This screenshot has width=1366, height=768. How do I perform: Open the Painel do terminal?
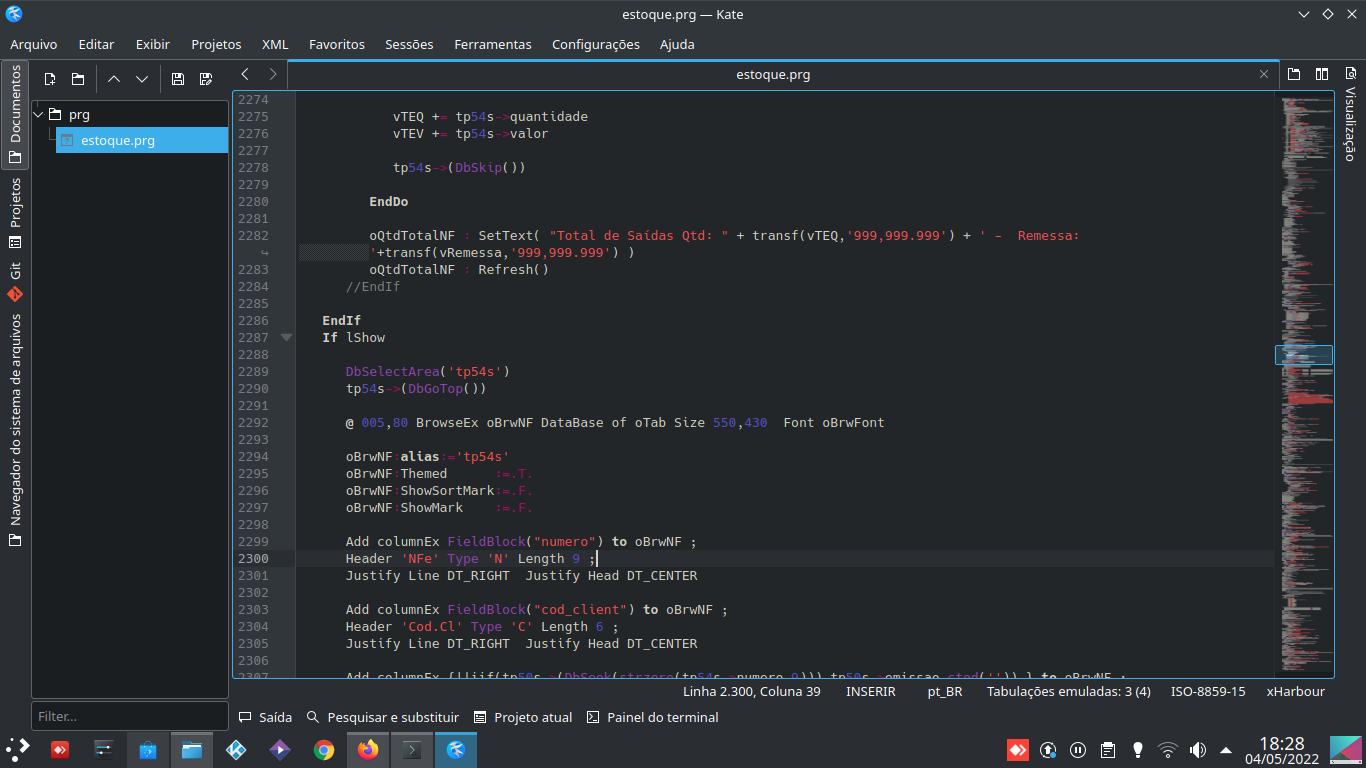(652, 717)
